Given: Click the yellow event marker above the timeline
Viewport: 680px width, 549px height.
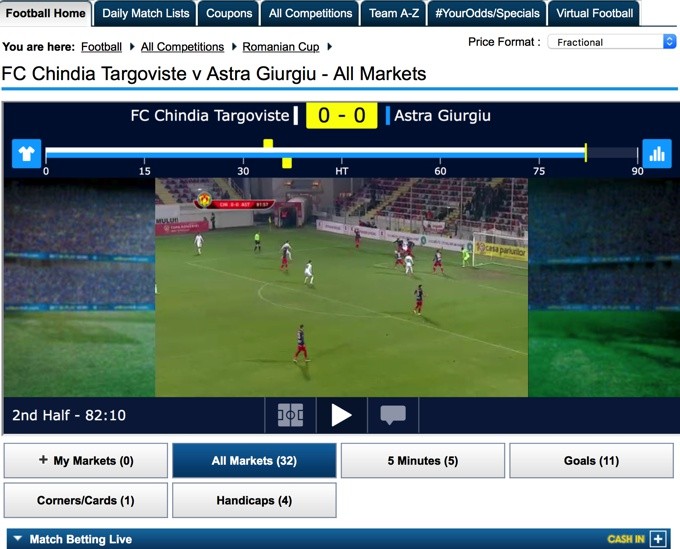Looking at the screenshot, I should [268, 144].
